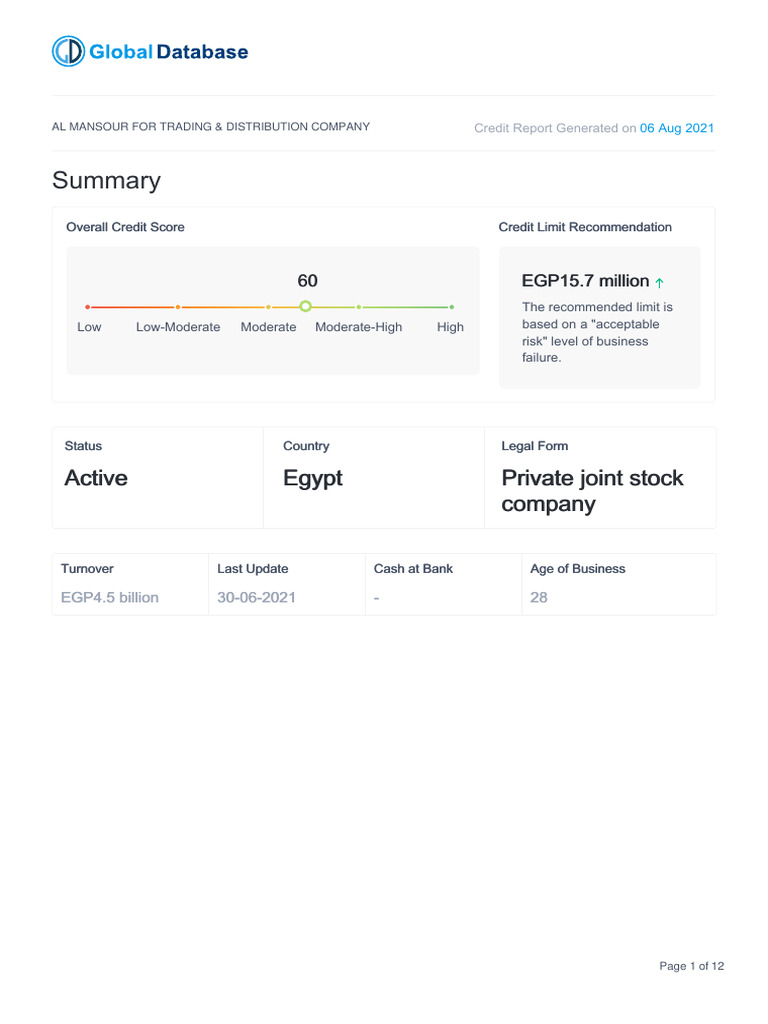Viewport: 768px width, 1024px height.
Task: Click the EGP15.7 million credit limit value
Action: click(585, 281)
